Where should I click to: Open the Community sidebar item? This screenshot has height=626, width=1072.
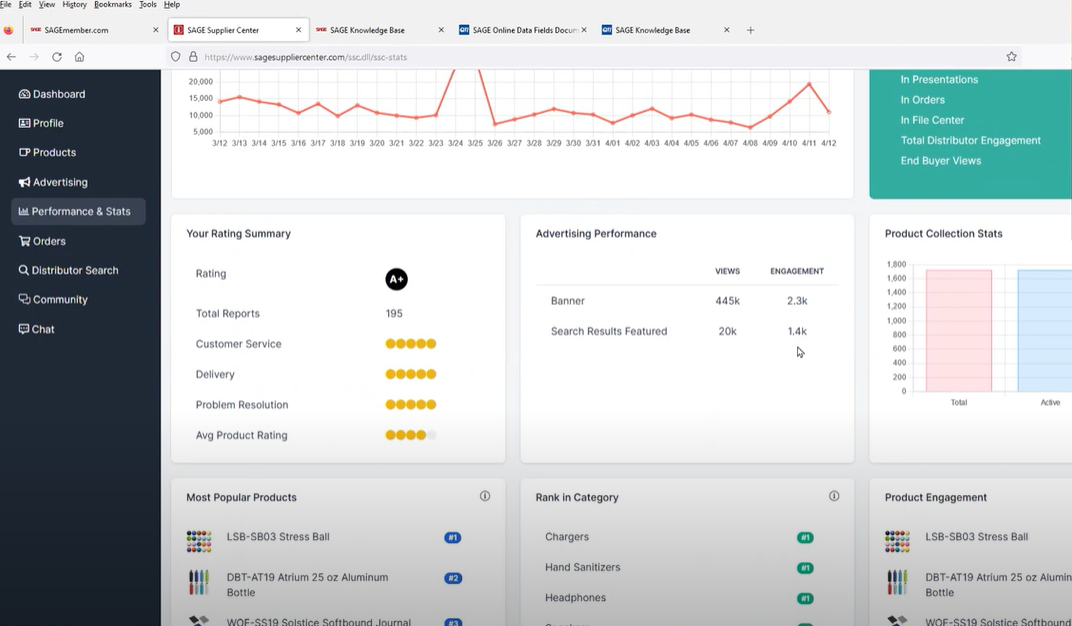pos(53,299)
